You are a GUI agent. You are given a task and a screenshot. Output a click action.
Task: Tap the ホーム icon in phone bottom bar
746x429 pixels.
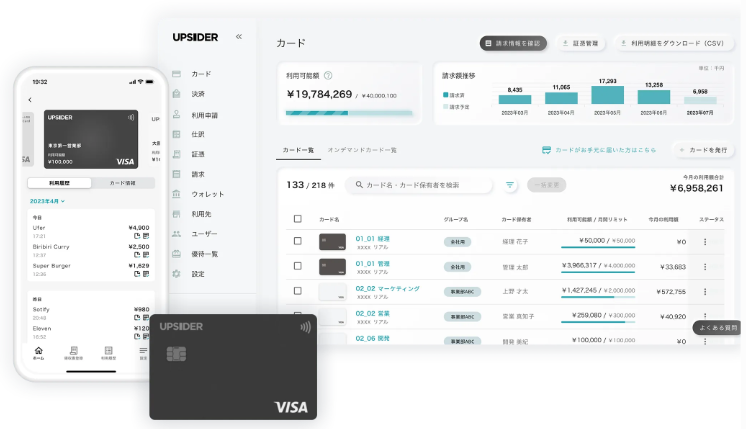(x=39, y=352)
